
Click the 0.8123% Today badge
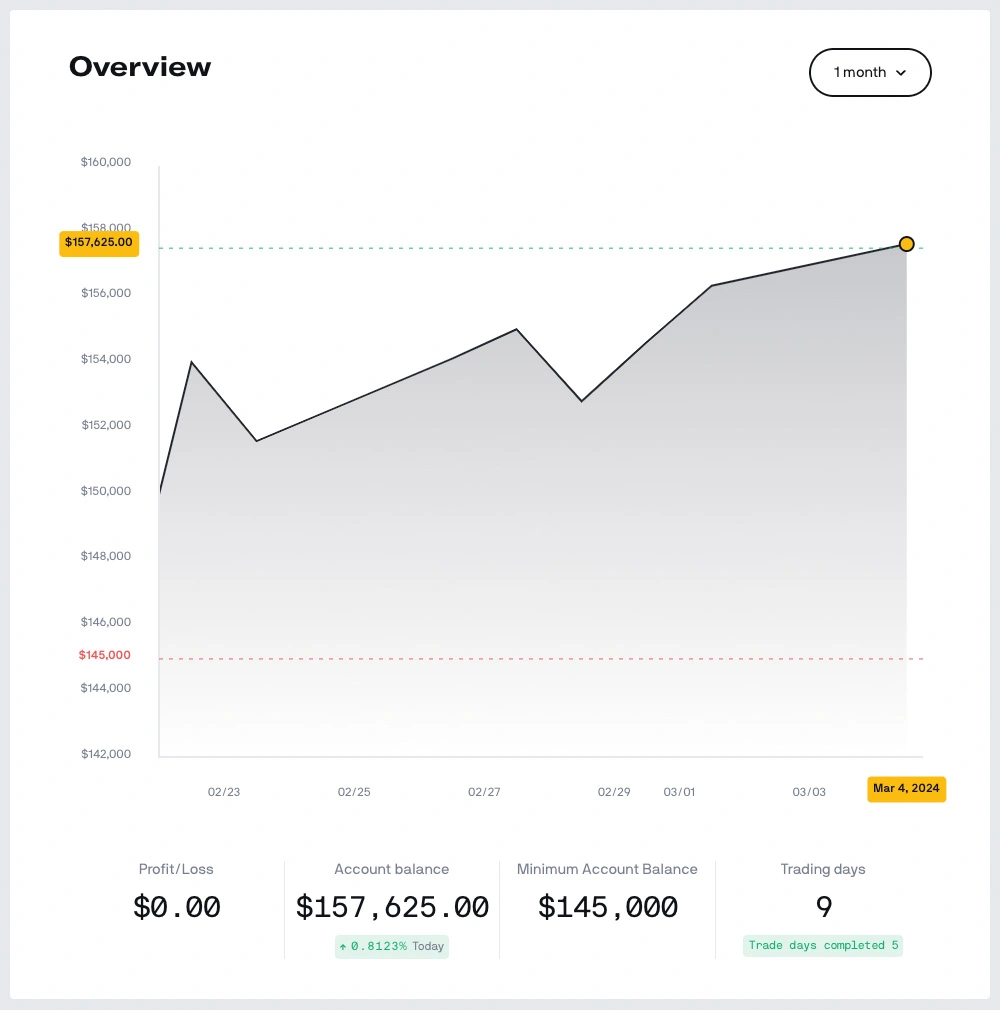pos(392,946)
